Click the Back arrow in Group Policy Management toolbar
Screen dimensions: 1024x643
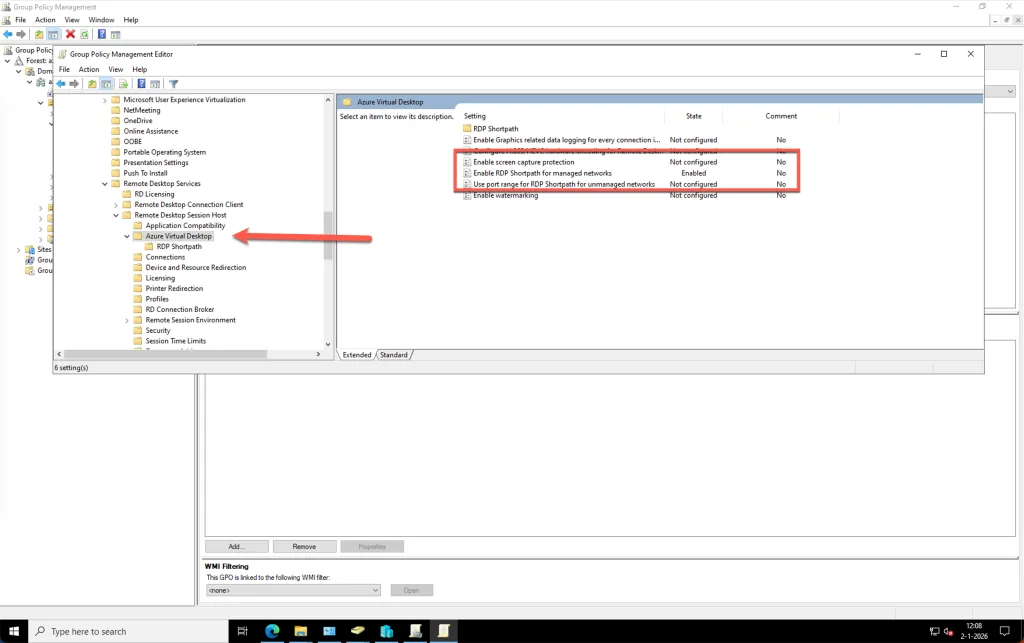tap(8, 34)
